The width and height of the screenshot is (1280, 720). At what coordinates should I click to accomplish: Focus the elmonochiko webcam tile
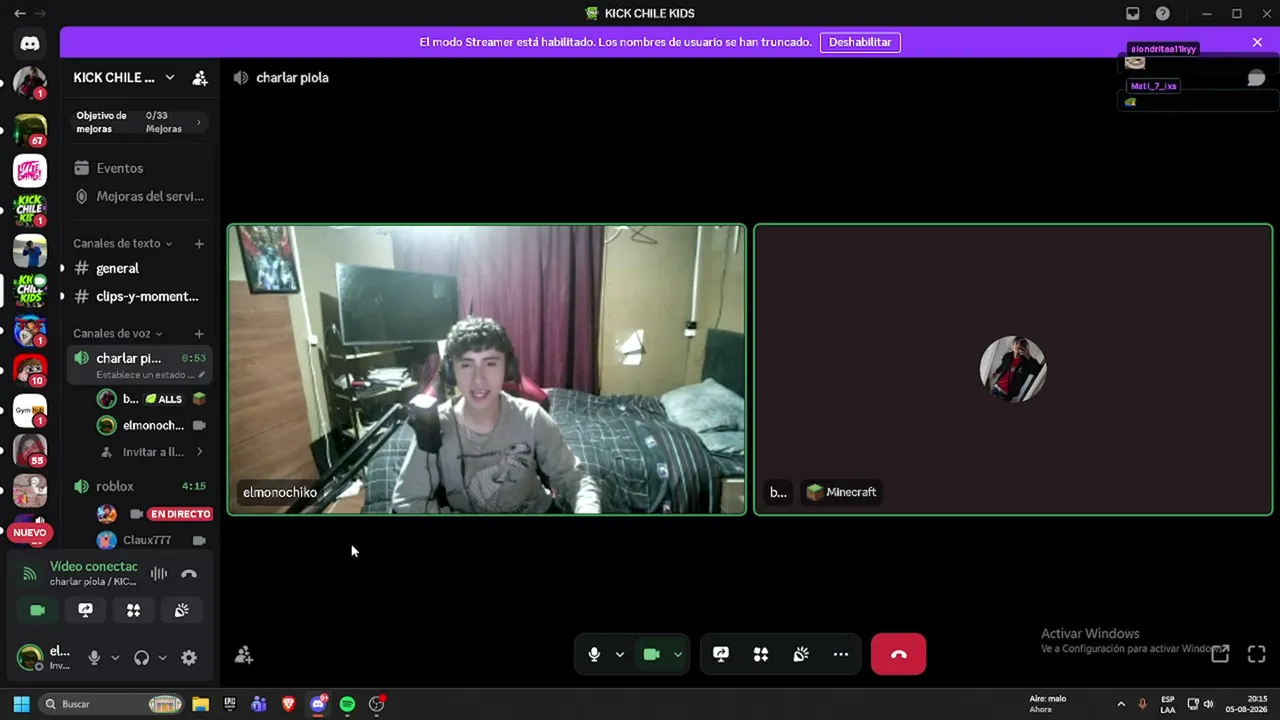coord(487,370)
